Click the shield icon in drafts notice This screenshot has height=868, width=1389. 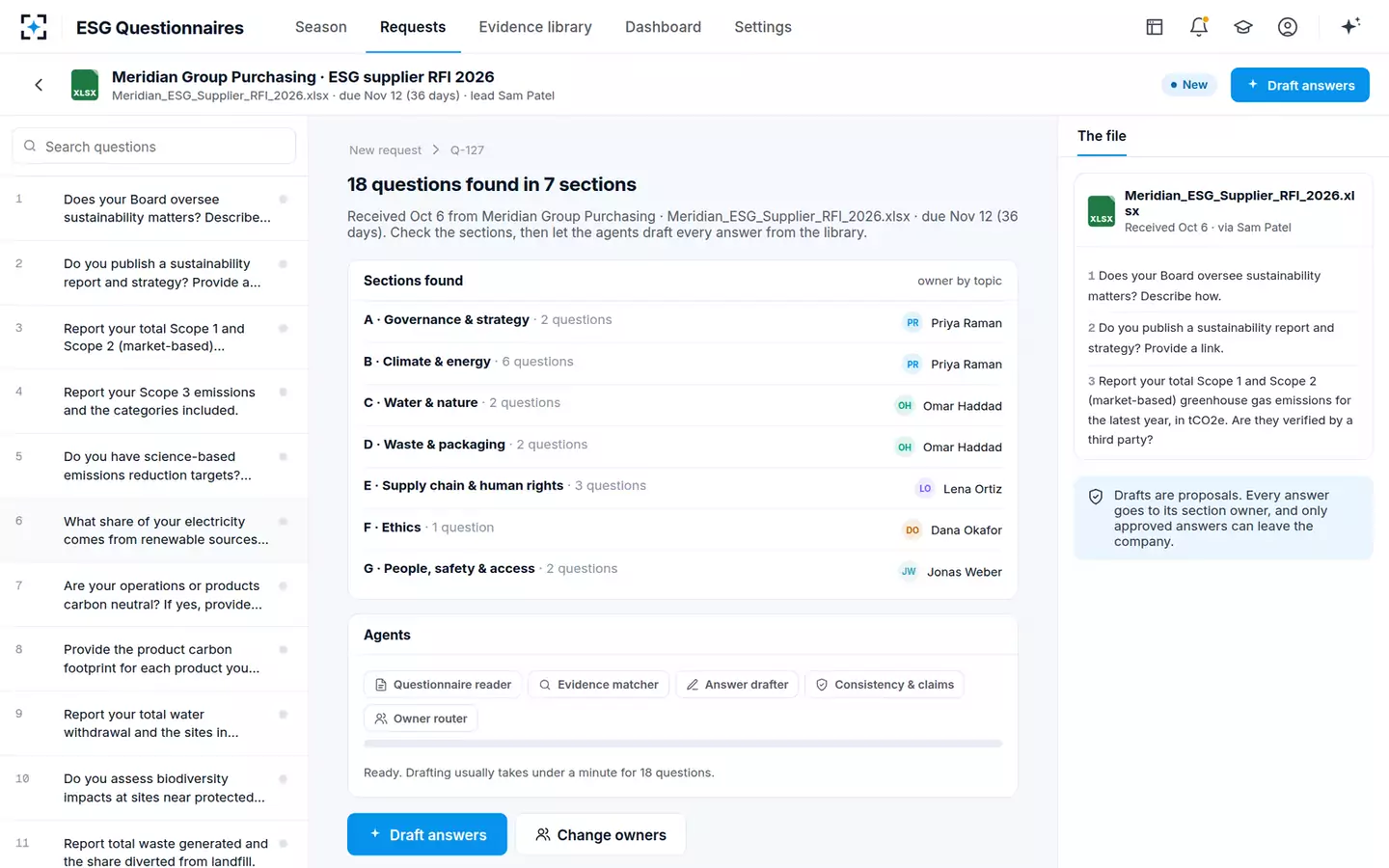point(1096,497)
